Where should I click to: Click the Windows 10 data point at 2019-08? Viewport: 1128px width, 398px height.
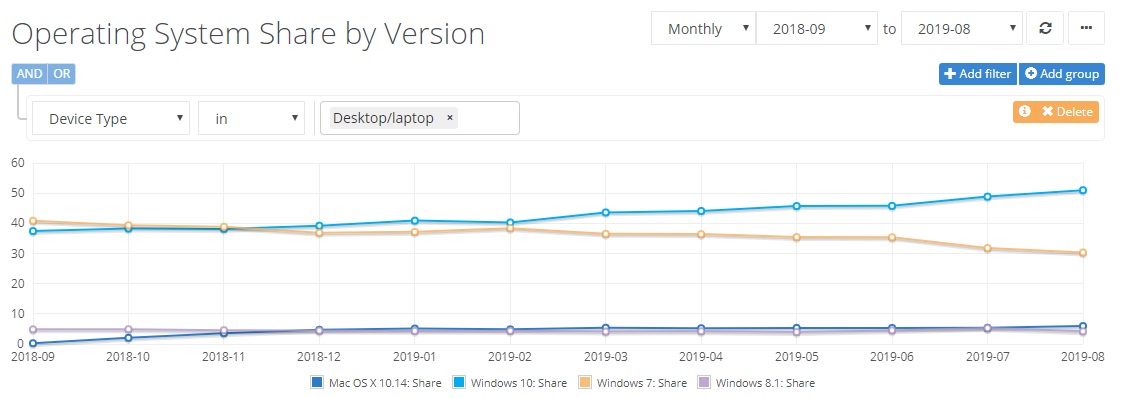[1082, 190]
